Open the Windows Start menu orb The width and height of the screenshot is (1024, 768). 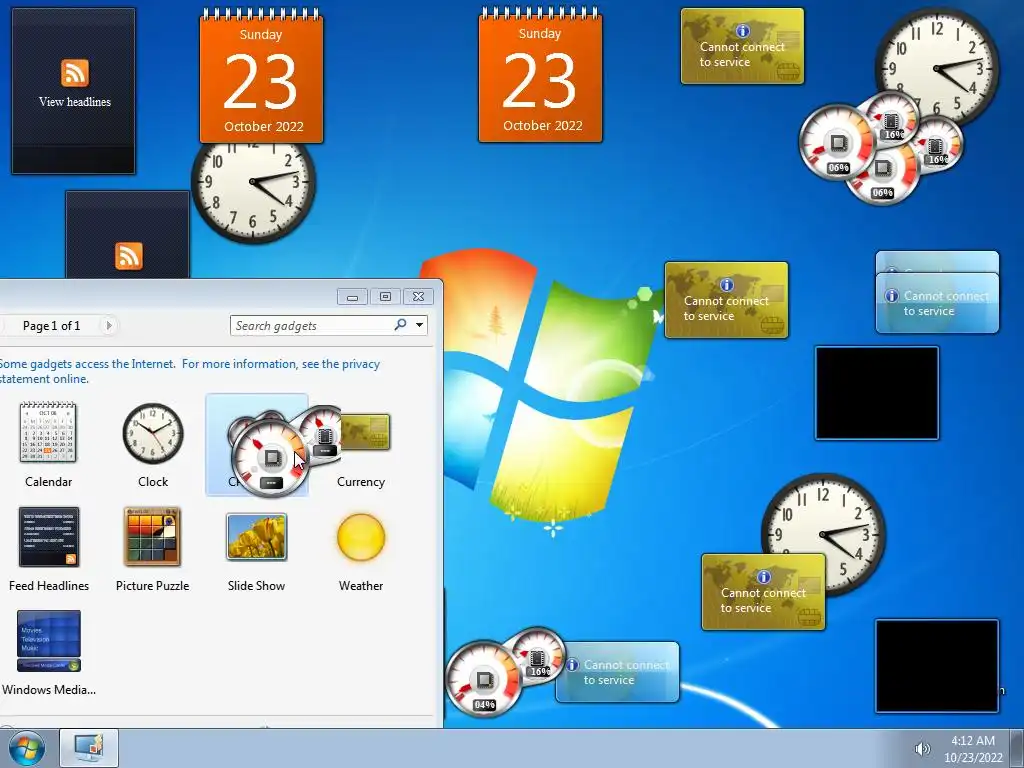(27, 748)
